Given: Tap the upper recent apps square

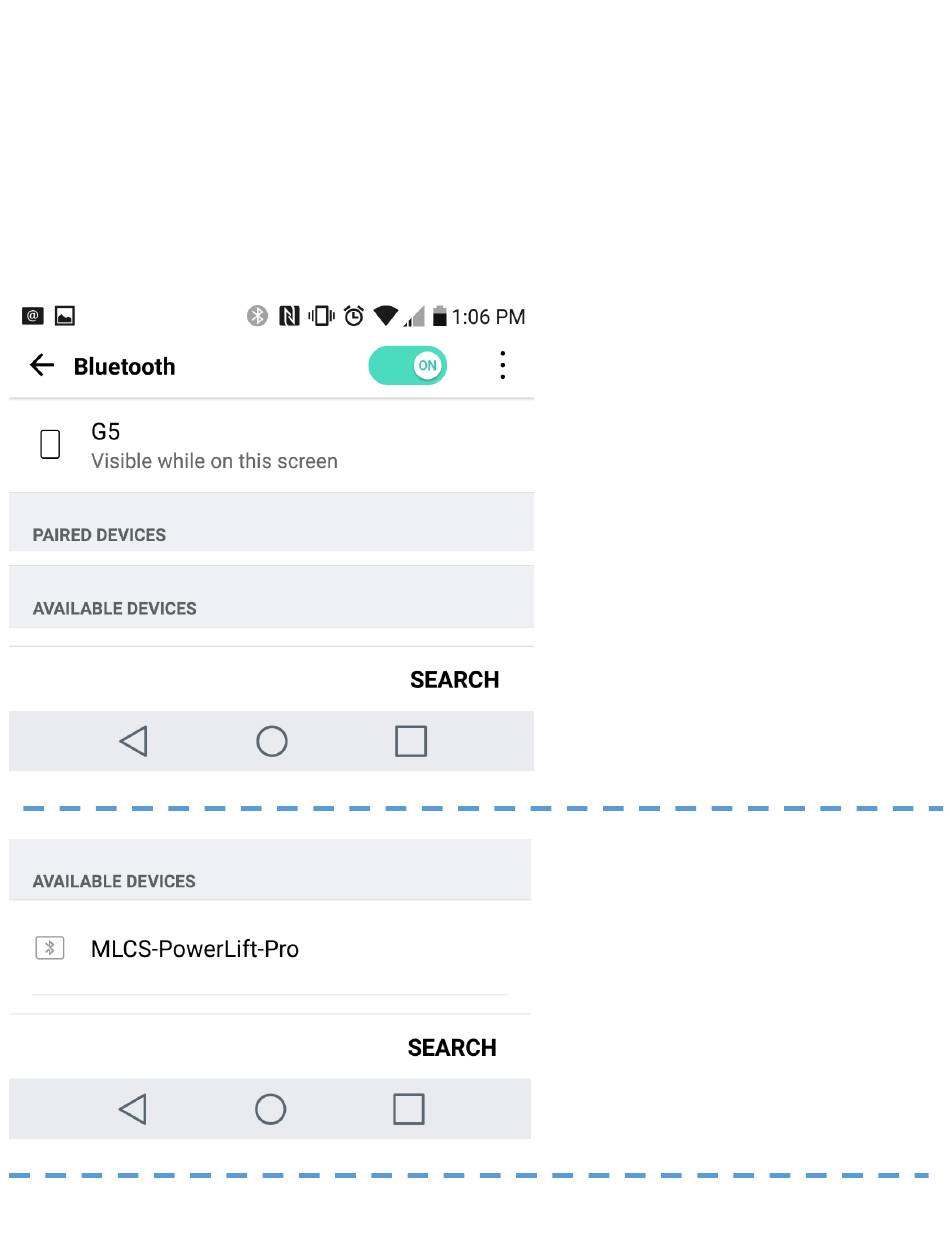Looking at the screenshot, I should pos(411,741).
